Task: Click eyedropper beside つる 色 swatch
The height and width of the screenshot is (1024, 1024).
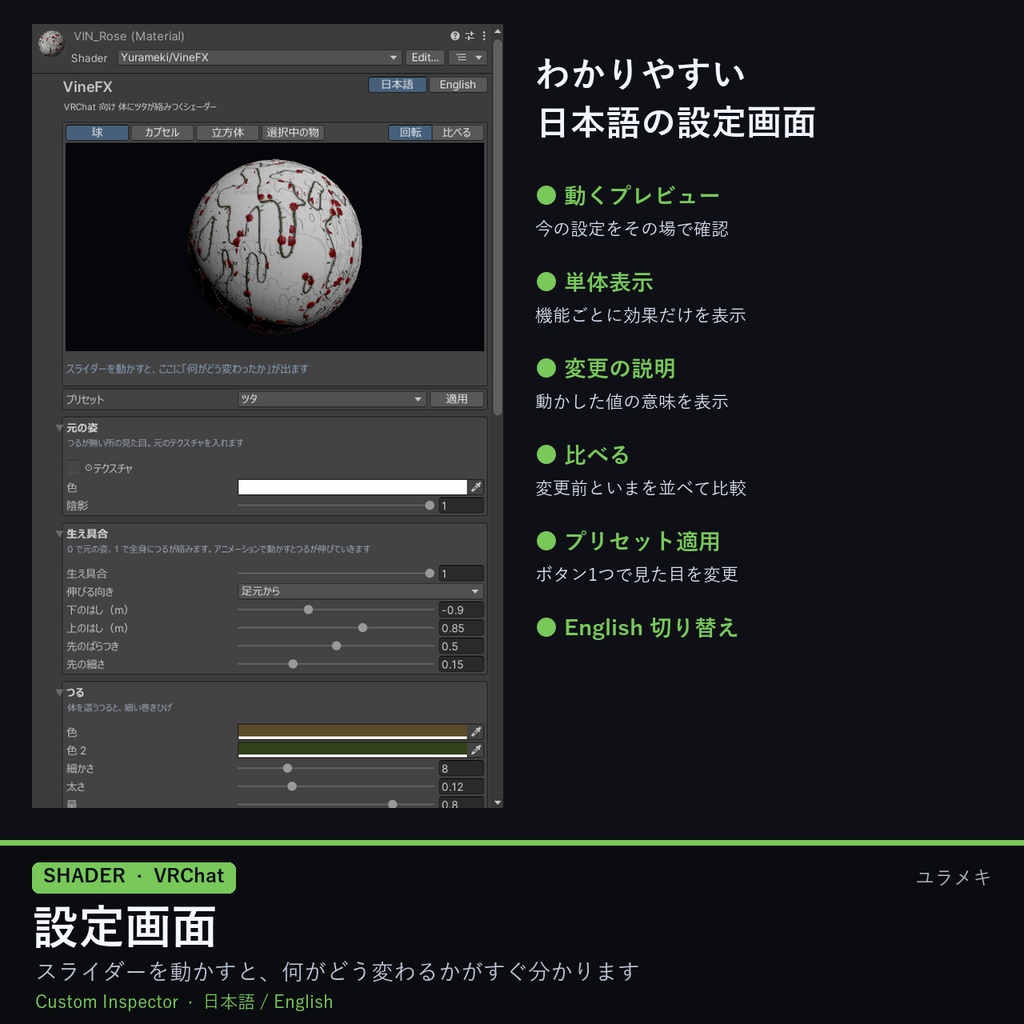Action: tap(477, 731)
